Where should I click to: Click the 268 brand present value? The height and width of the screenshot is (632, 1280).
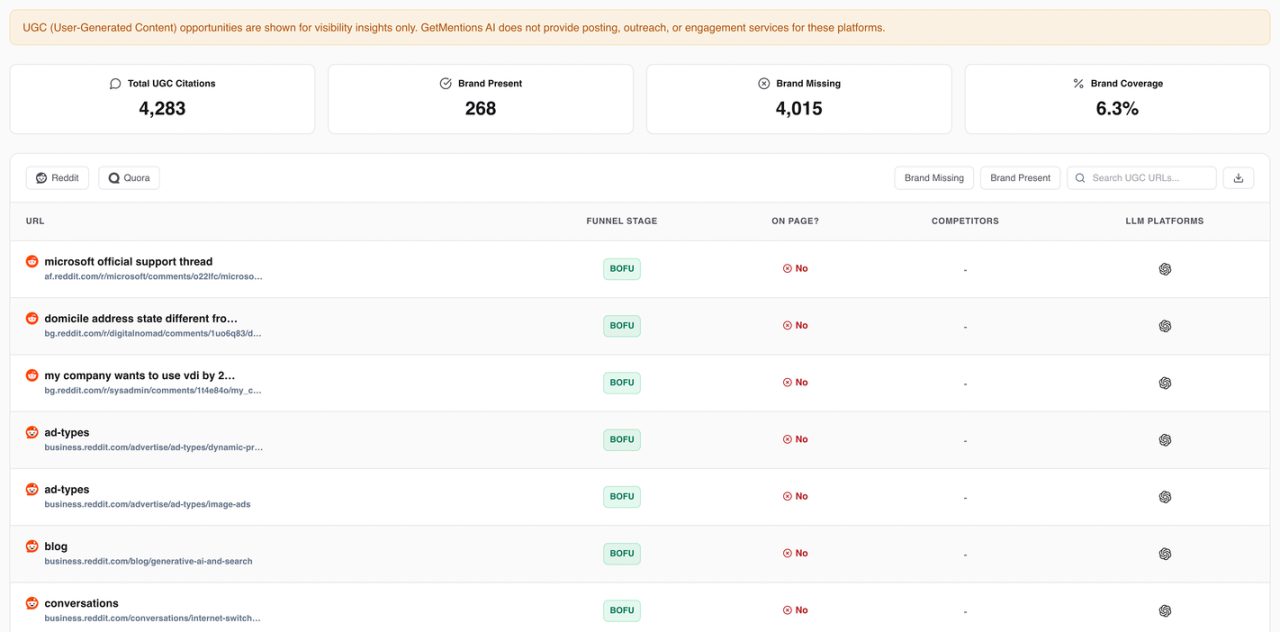(480, 109)
